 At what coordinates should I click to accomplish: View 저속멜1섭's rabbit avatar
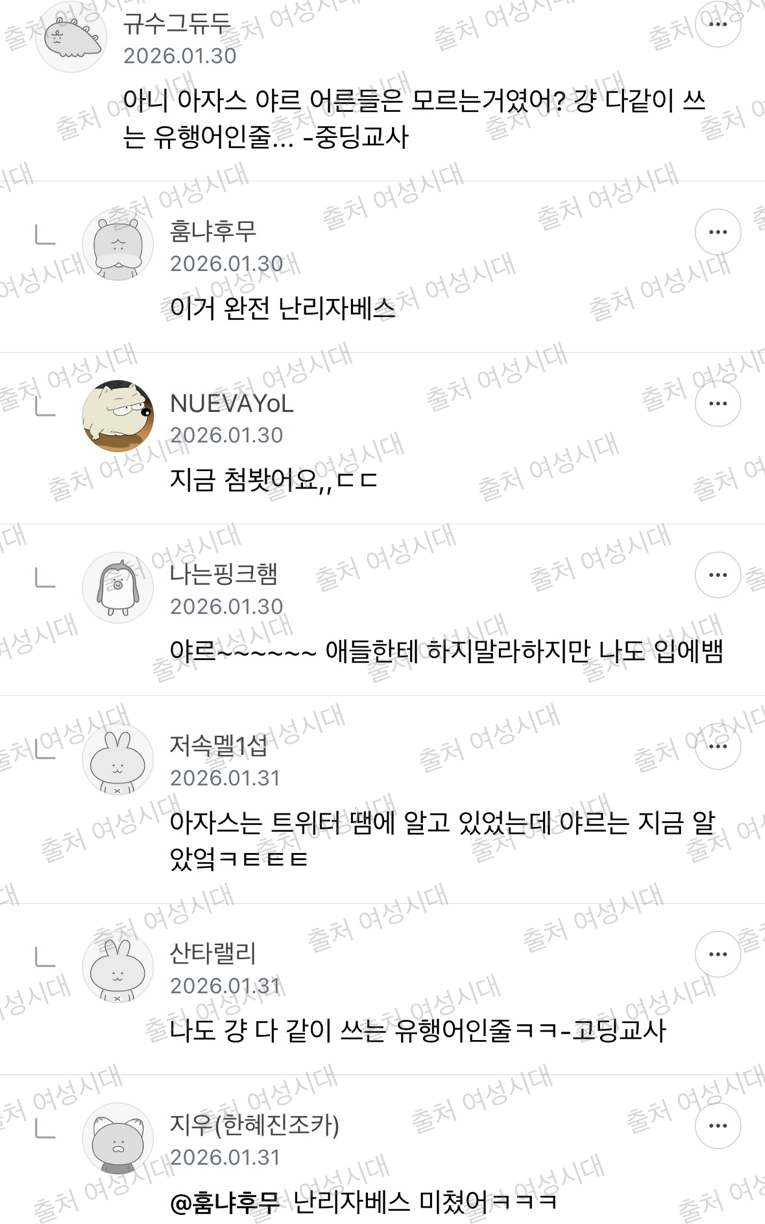click(x=118, y=759)
